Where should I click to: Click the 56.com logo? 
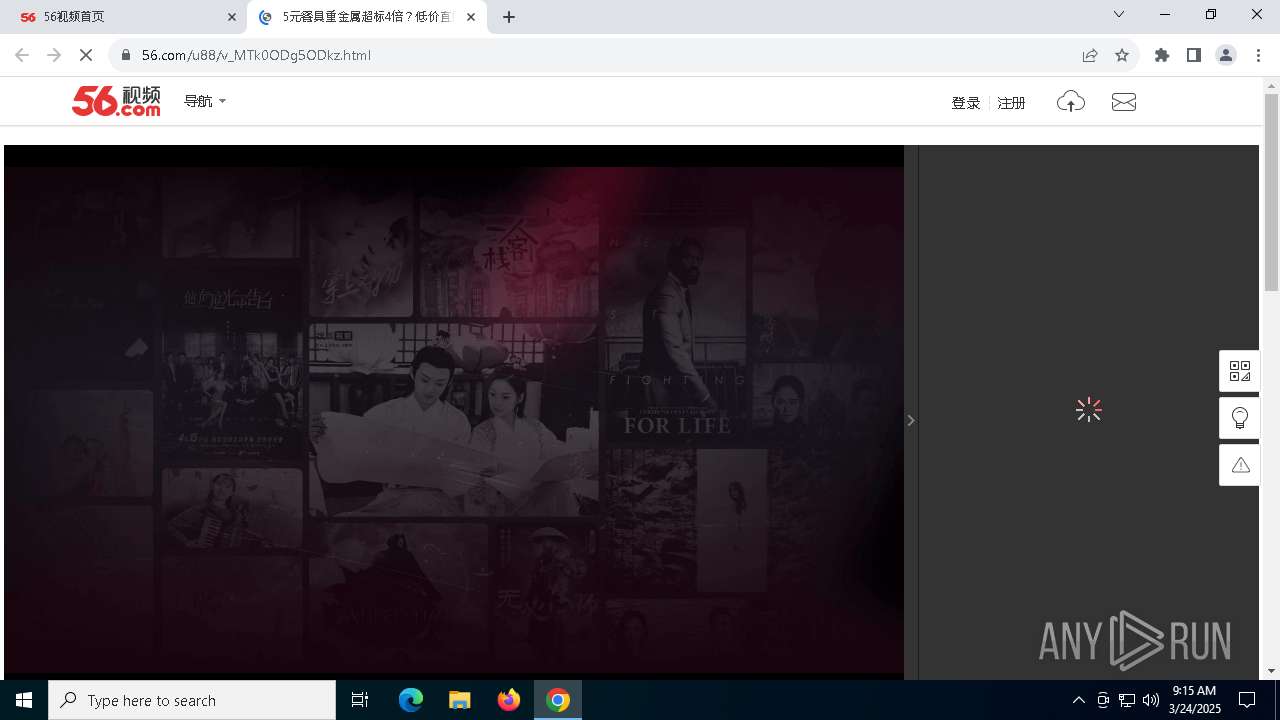116,101
